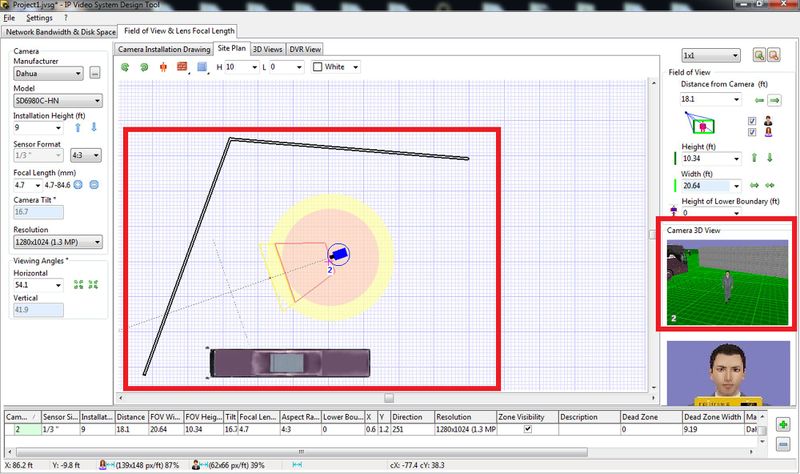Click the decrease height down arrow in Field of View
800x474 pixels.
click(x=769, y=157)
